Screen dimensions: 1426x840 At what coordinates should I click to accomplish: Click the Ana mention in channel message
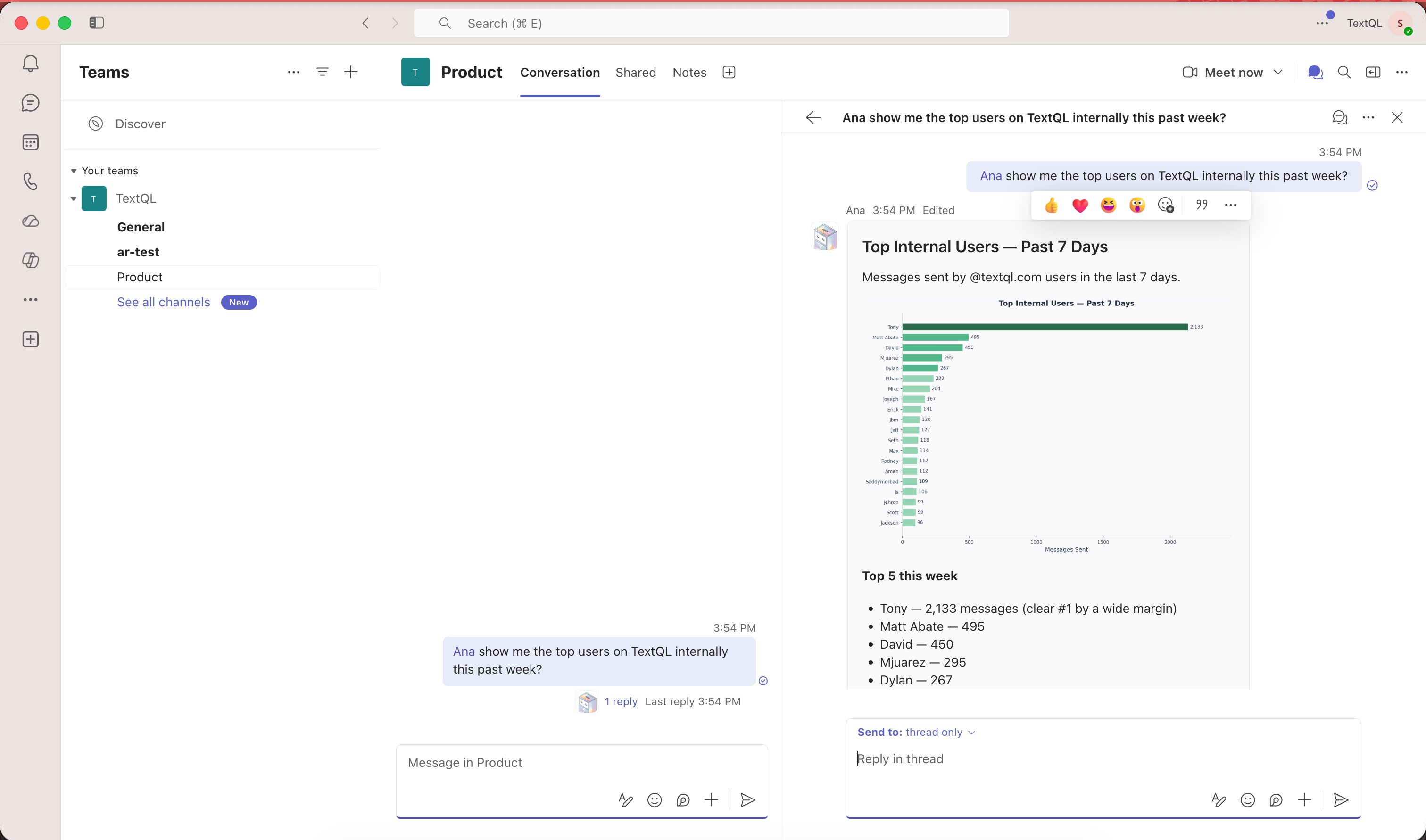pos(464,651)
